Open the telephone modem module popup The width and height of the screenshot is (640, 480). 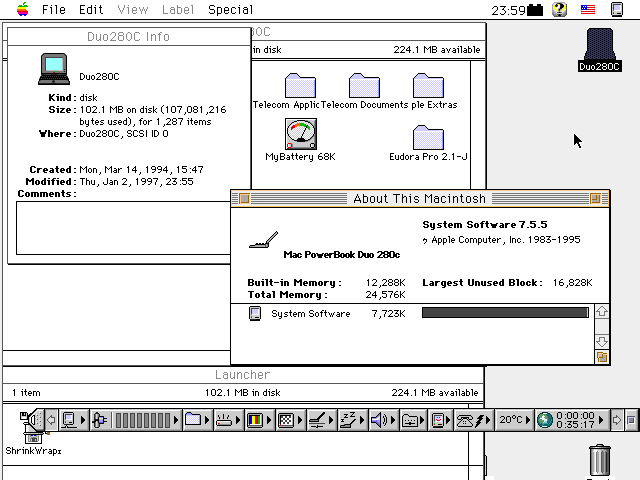tap(473, 420)
